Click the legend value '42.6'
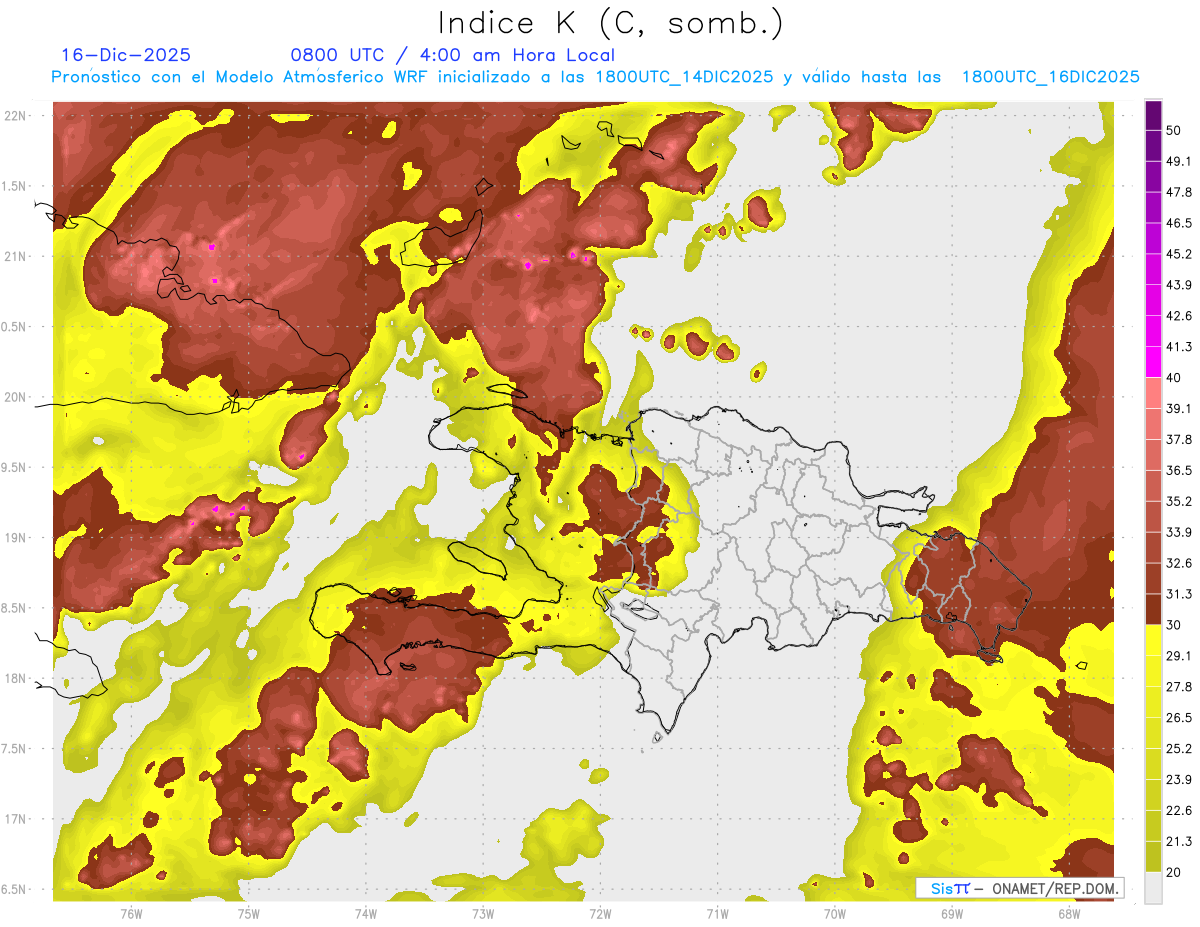 pyautogui.click(x=1178, y=316)
